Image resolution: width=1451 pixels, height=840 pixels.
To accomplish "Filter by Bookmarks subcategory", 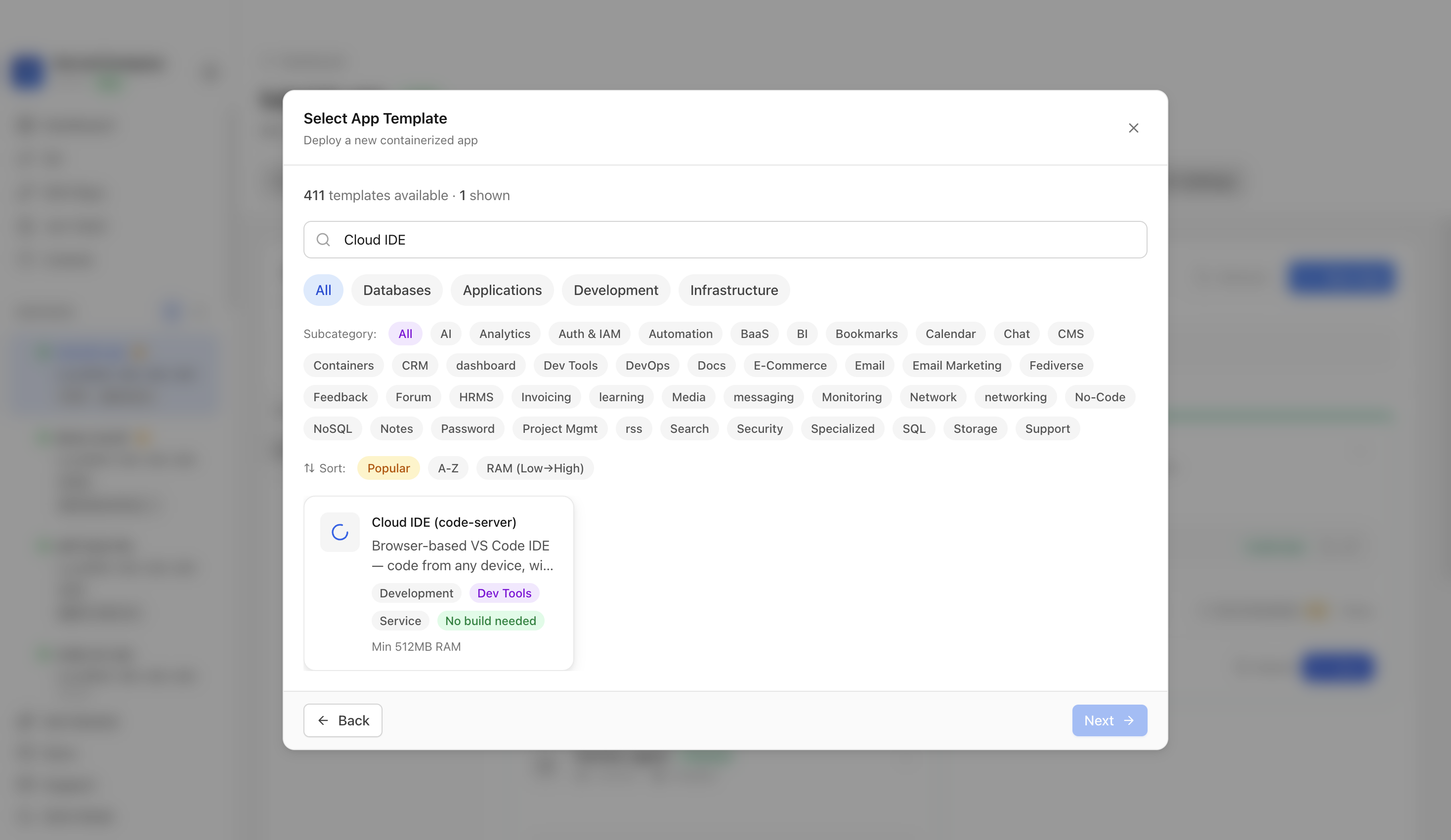I will [866, 334].
